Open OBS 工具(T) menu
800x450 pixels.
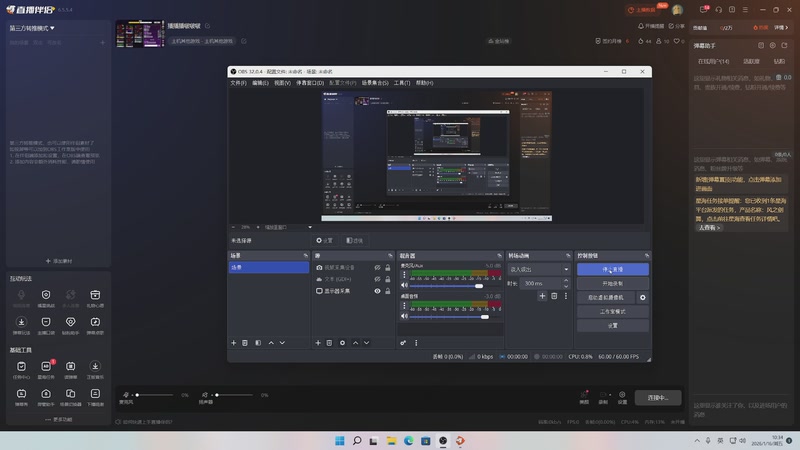tap(402, 83)
